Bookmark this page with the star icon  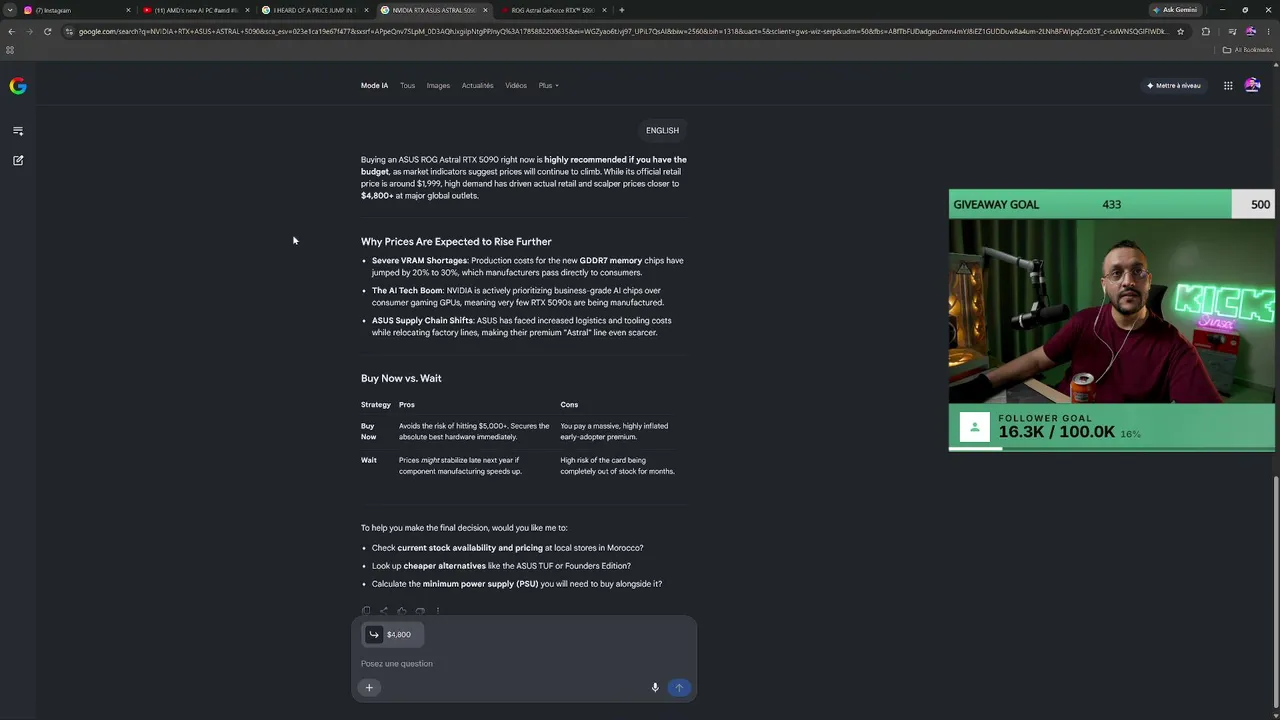[1181, 31]
